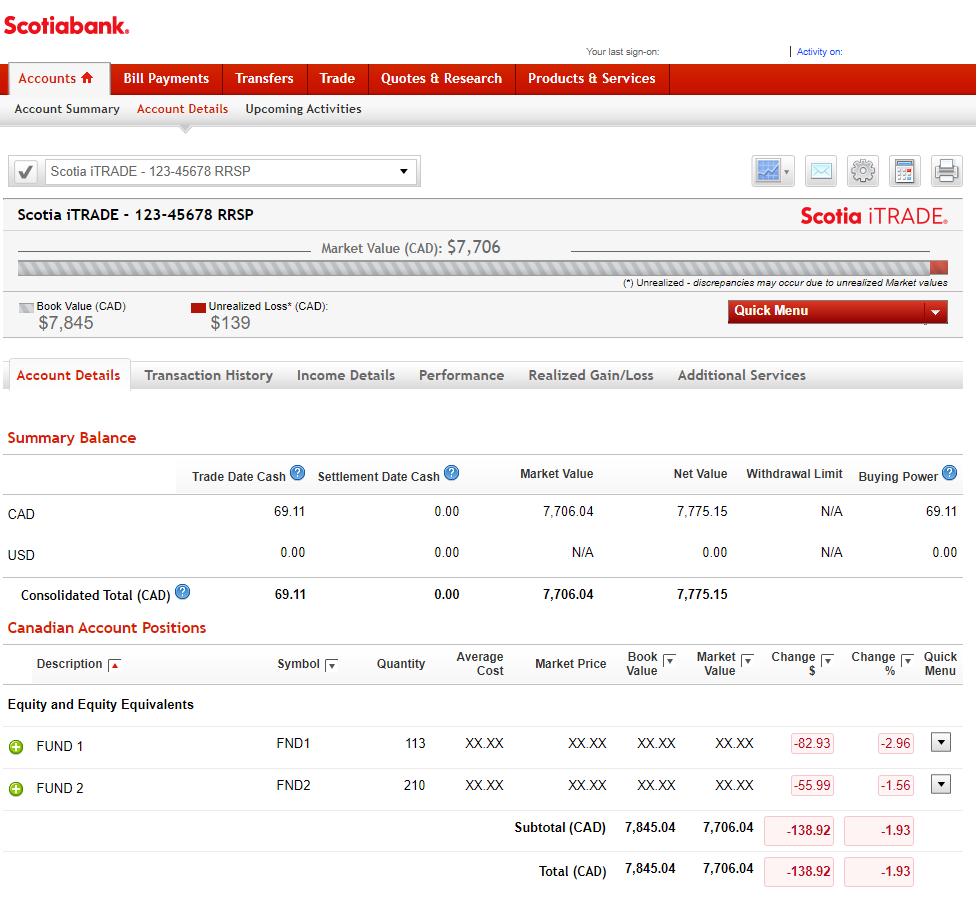The height and width of the screenshot is (908, 976).
Task: Click the Scotia iTRADE logo
Action: pos(874,216)
